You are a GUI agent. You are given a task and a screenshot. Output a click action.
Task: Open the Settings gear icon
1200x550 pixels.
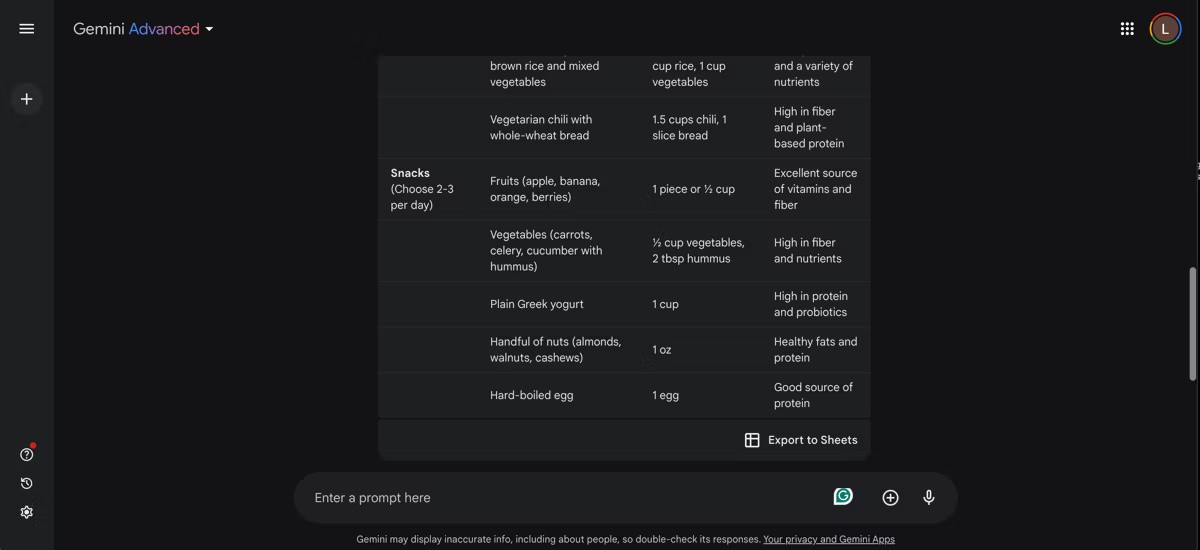[x=27, y=512]
